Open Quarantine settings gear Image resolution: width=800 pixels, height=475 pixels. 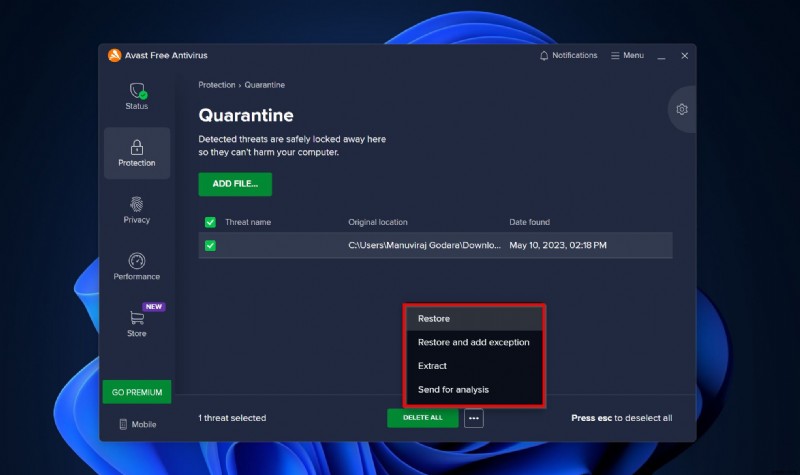point(682,109)
